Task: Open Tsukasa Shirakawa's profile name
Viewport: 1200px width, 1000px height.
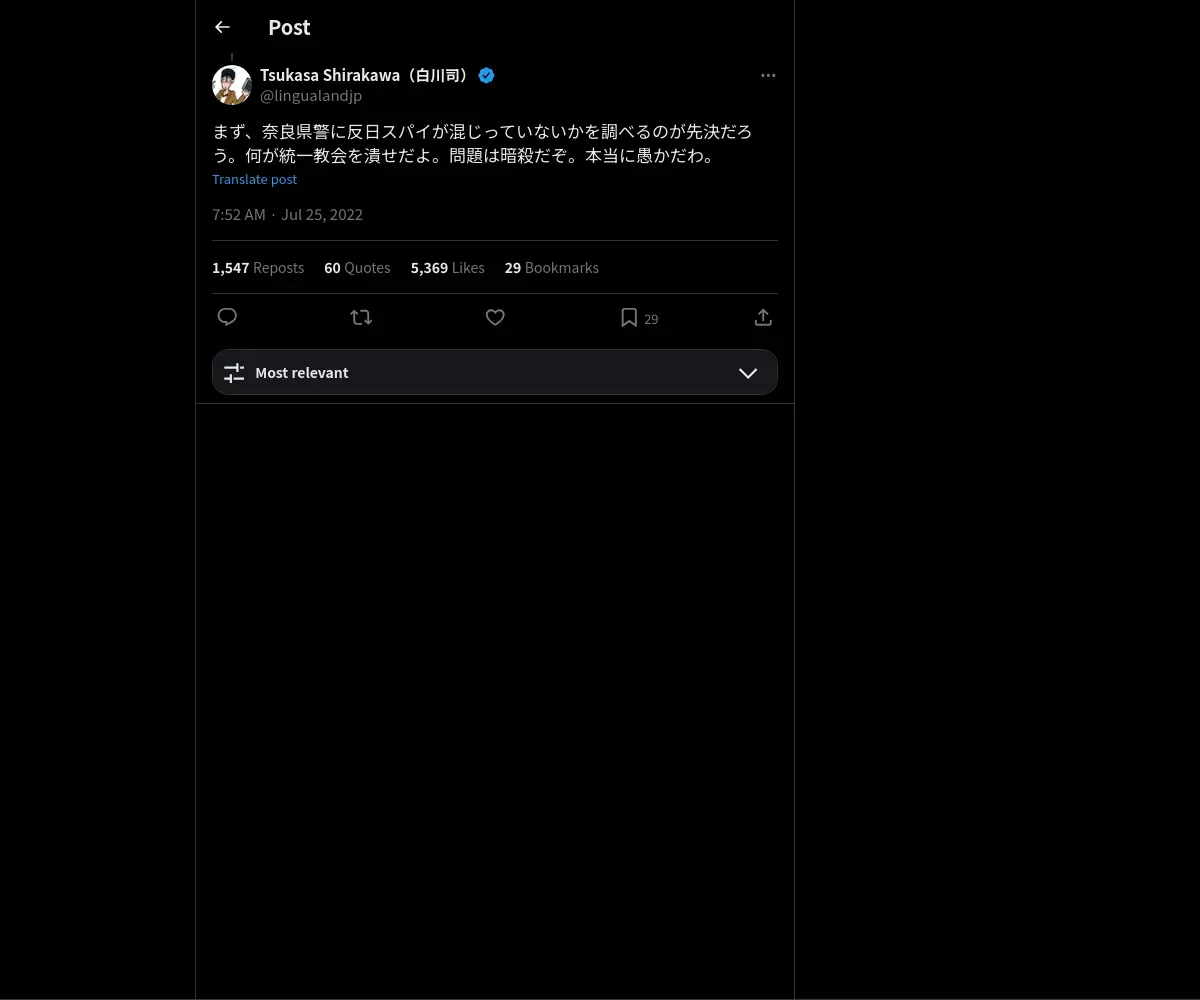Action: [x=366, y=75]
